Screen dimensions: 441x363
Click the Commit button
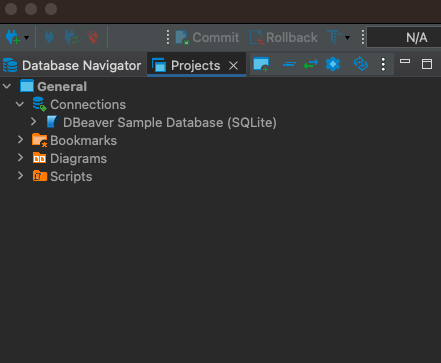coord(207,37)
